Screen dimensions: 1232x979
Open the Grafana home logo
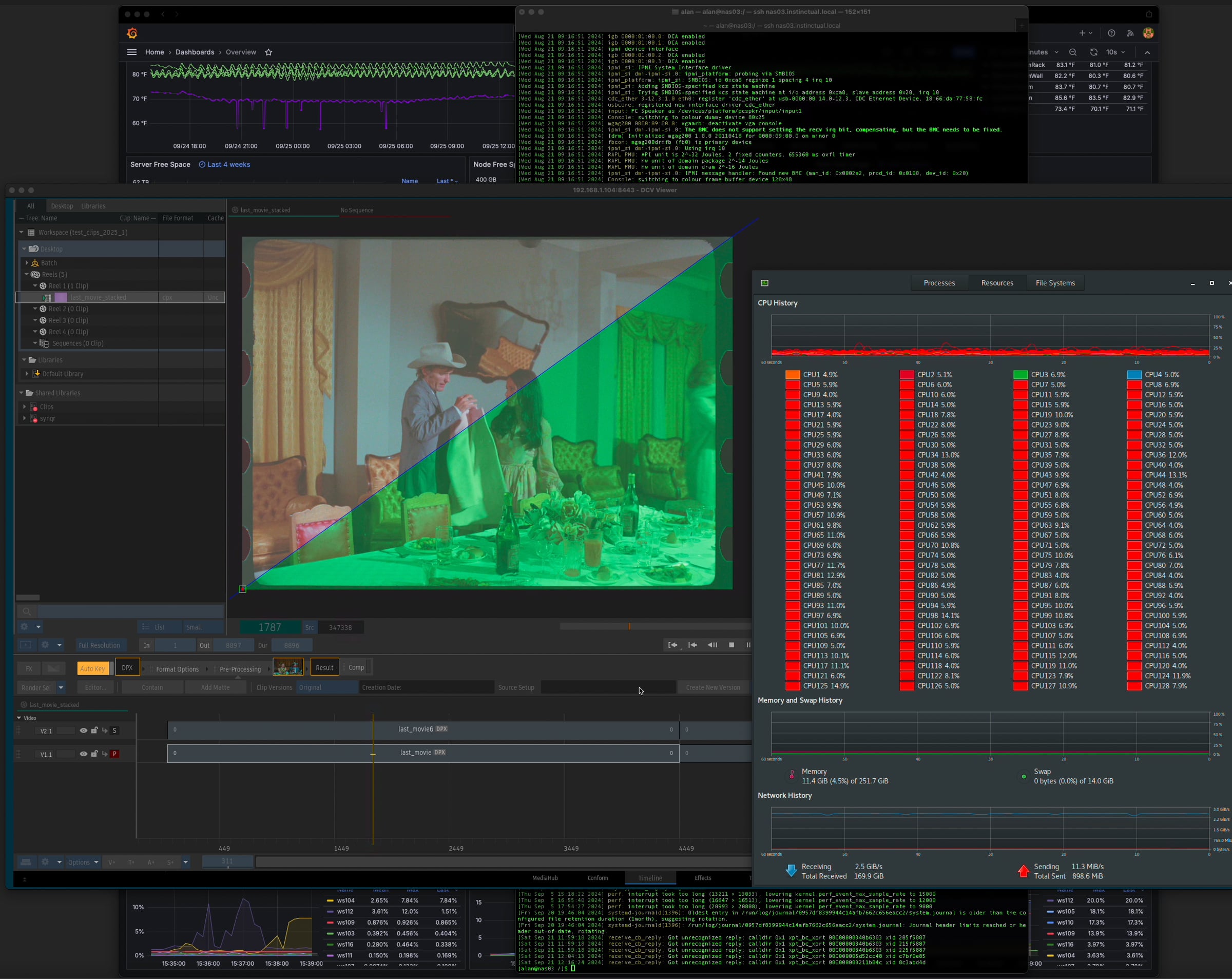coord(132,33)
